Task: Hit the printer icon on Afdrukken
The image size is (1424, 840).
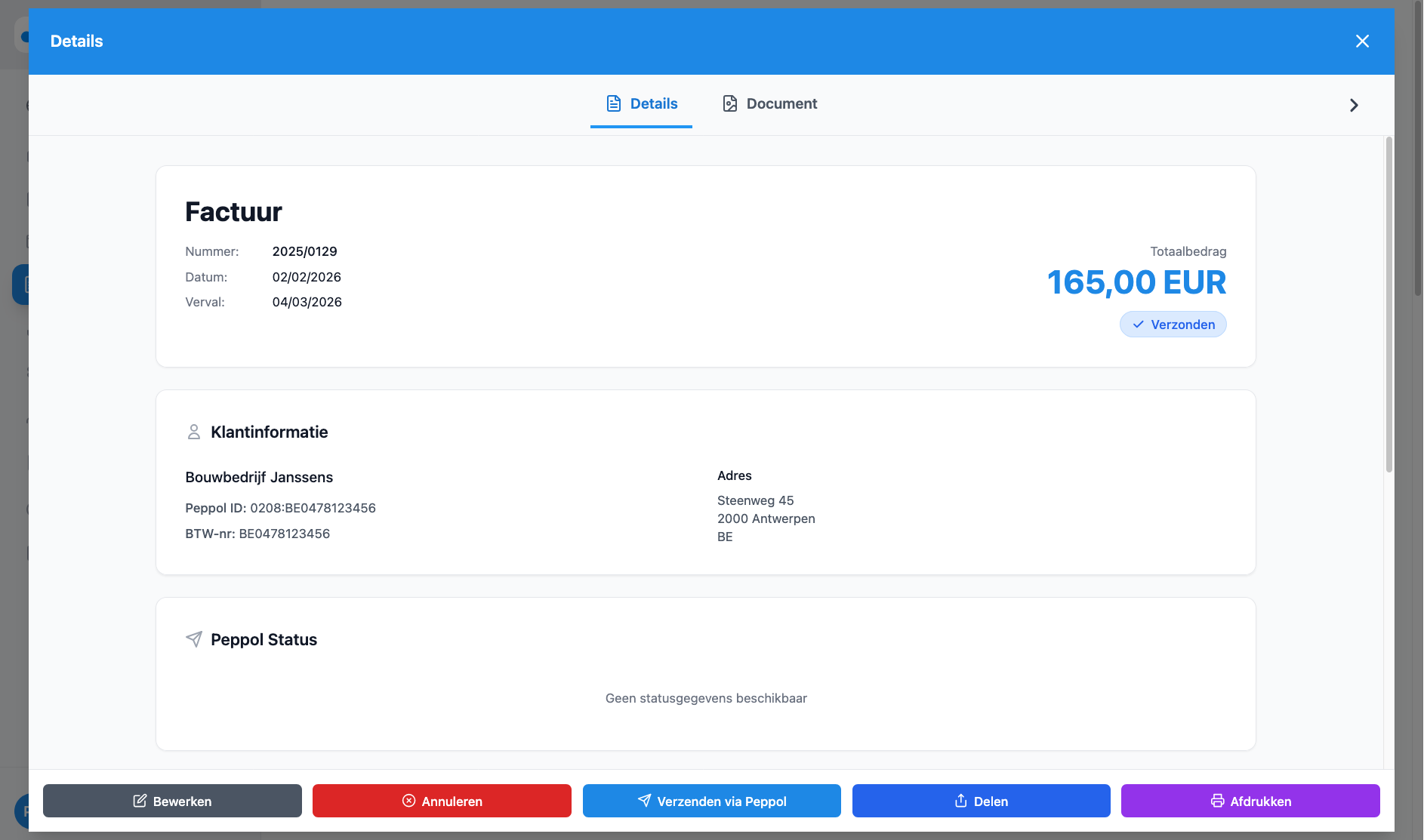Action: [1217, 801]
